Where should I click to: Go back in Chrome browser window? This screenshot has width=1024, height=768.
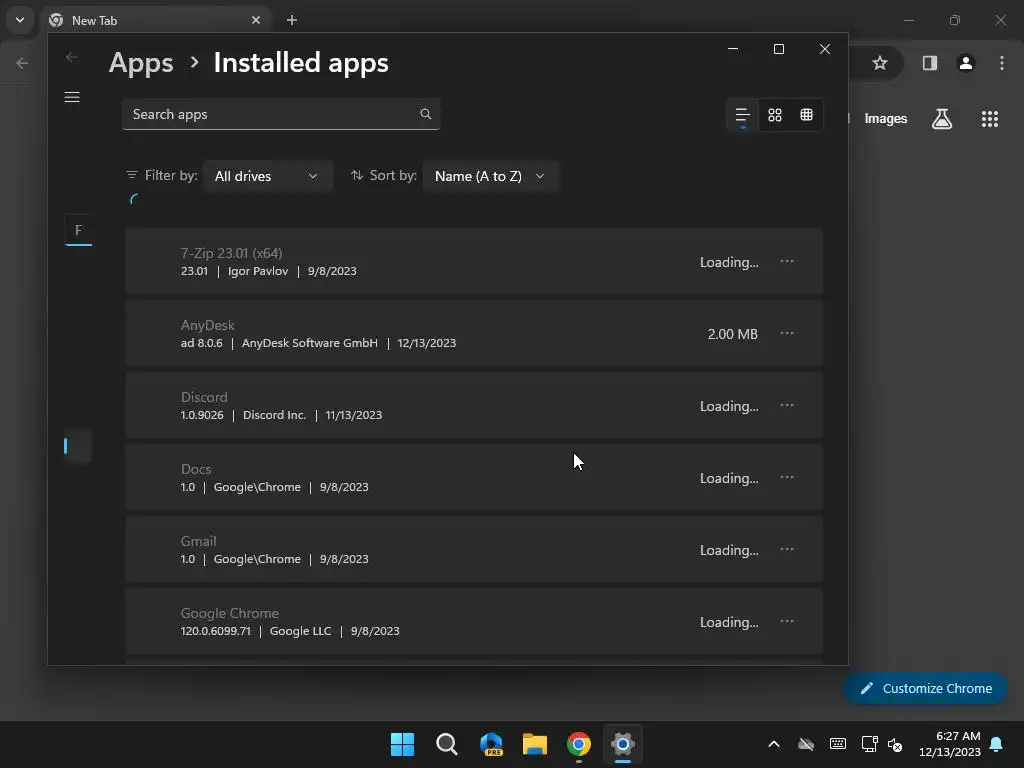(22, 63)
